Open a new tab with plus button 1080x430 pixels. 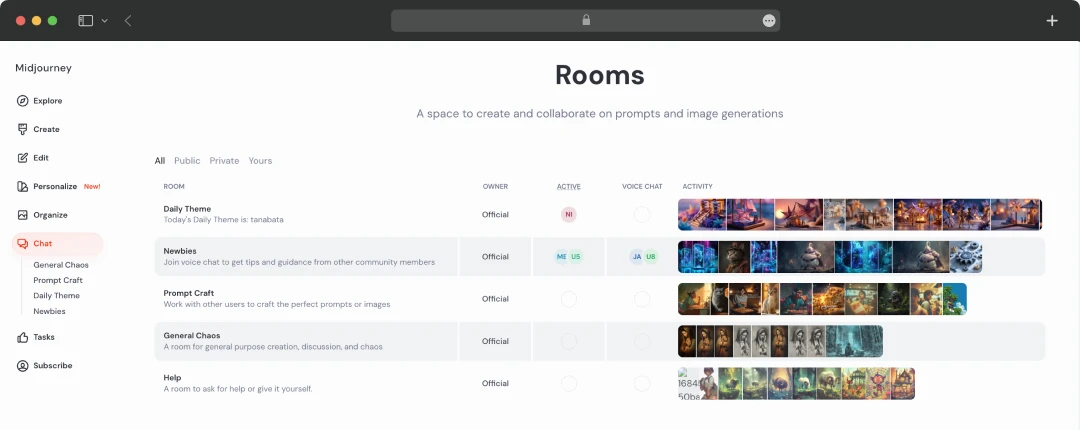tap(1052, 21)
